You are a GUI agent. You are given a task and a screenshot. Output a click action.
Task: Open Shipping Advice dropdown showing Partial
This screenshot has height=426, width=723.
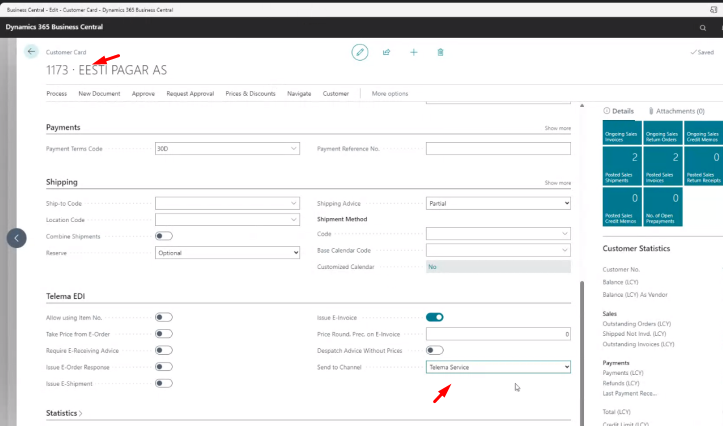[x=498, y=203]
